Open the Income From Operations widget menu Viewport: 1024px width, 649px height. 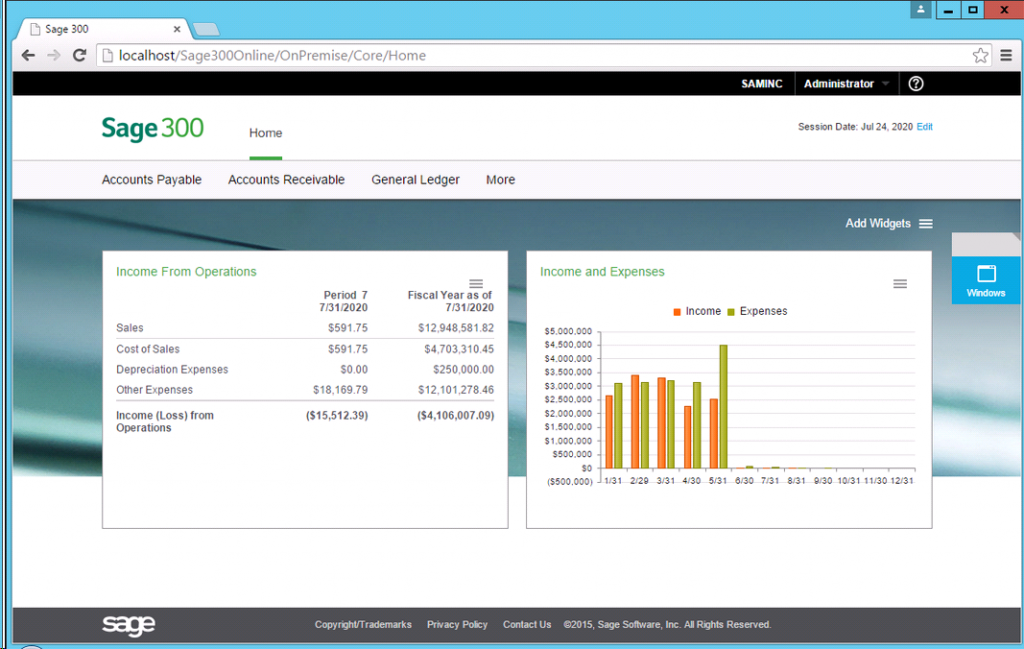477,283
